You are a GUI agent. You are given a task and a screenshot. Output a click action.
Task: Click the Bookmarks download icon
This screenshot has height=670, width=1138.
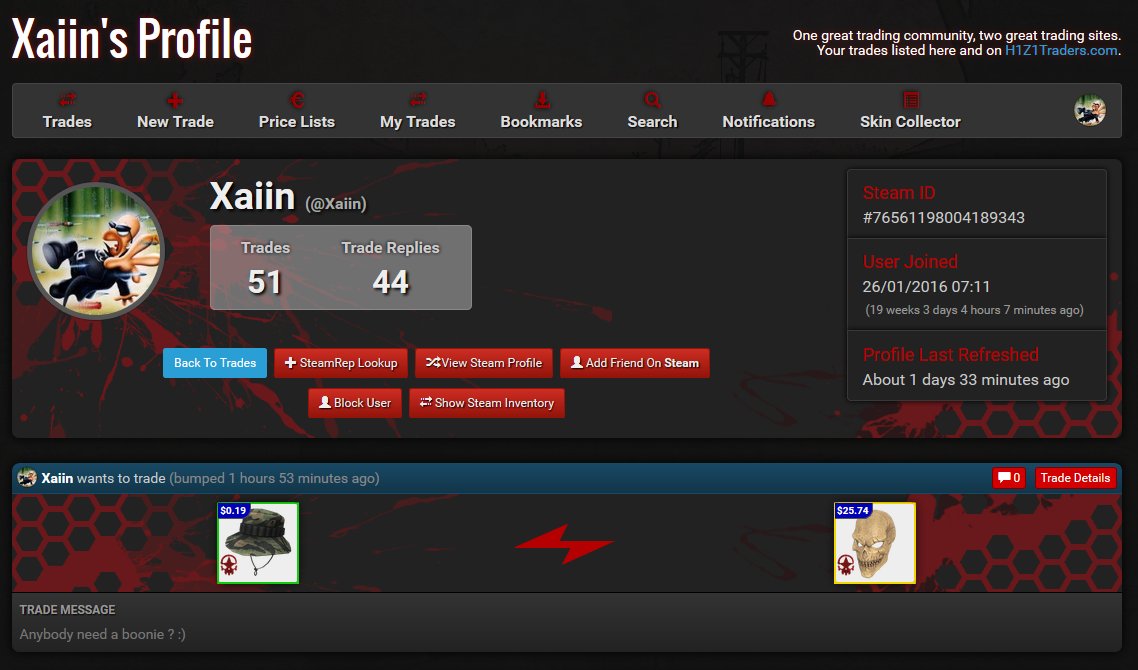[x=541, y=99]
